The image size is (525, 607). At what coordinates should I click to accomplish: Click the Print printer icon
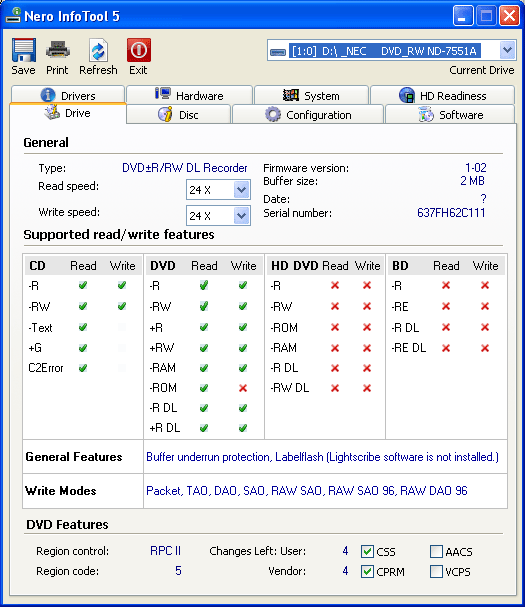(58, 50)
